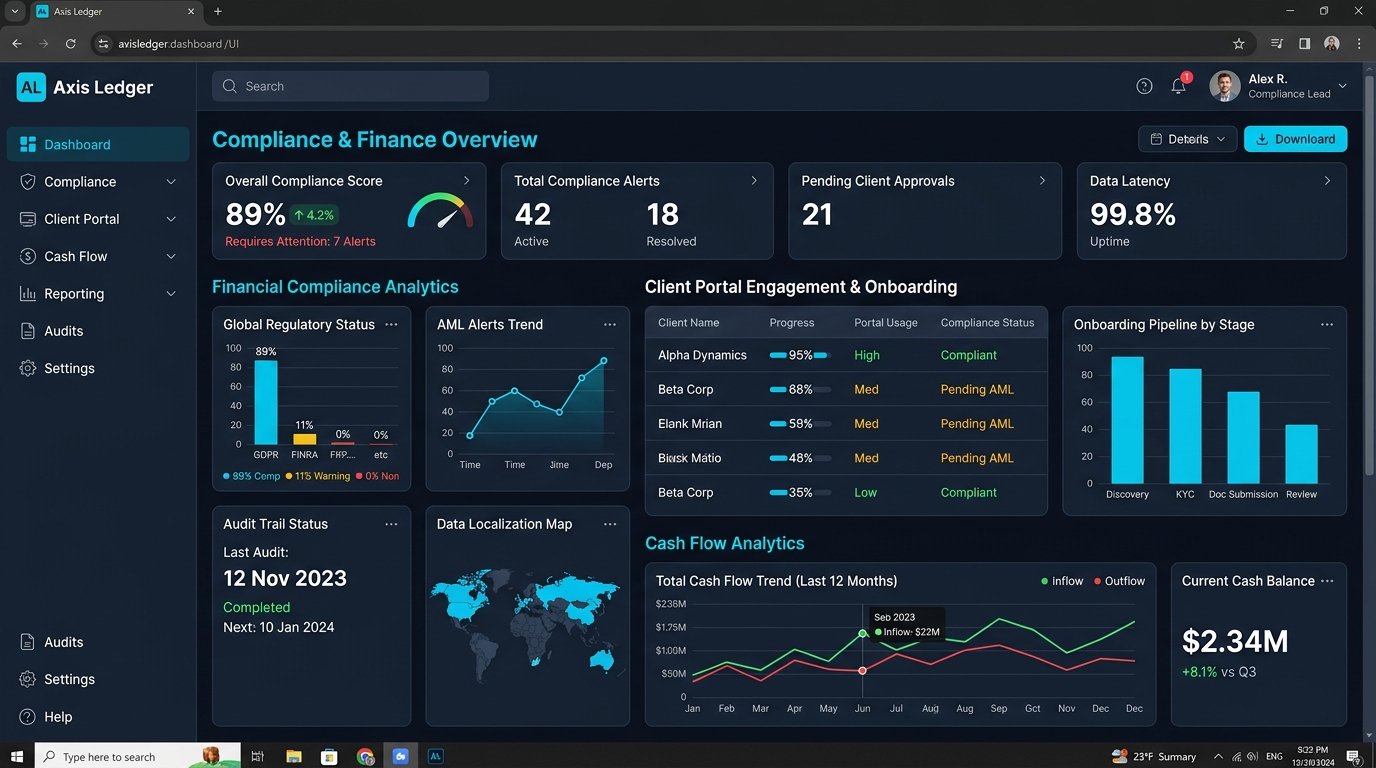This screenshot has width=1376, height=768.
Task: Open File Explorer from taskbar
Action: (x=293, y=757)
